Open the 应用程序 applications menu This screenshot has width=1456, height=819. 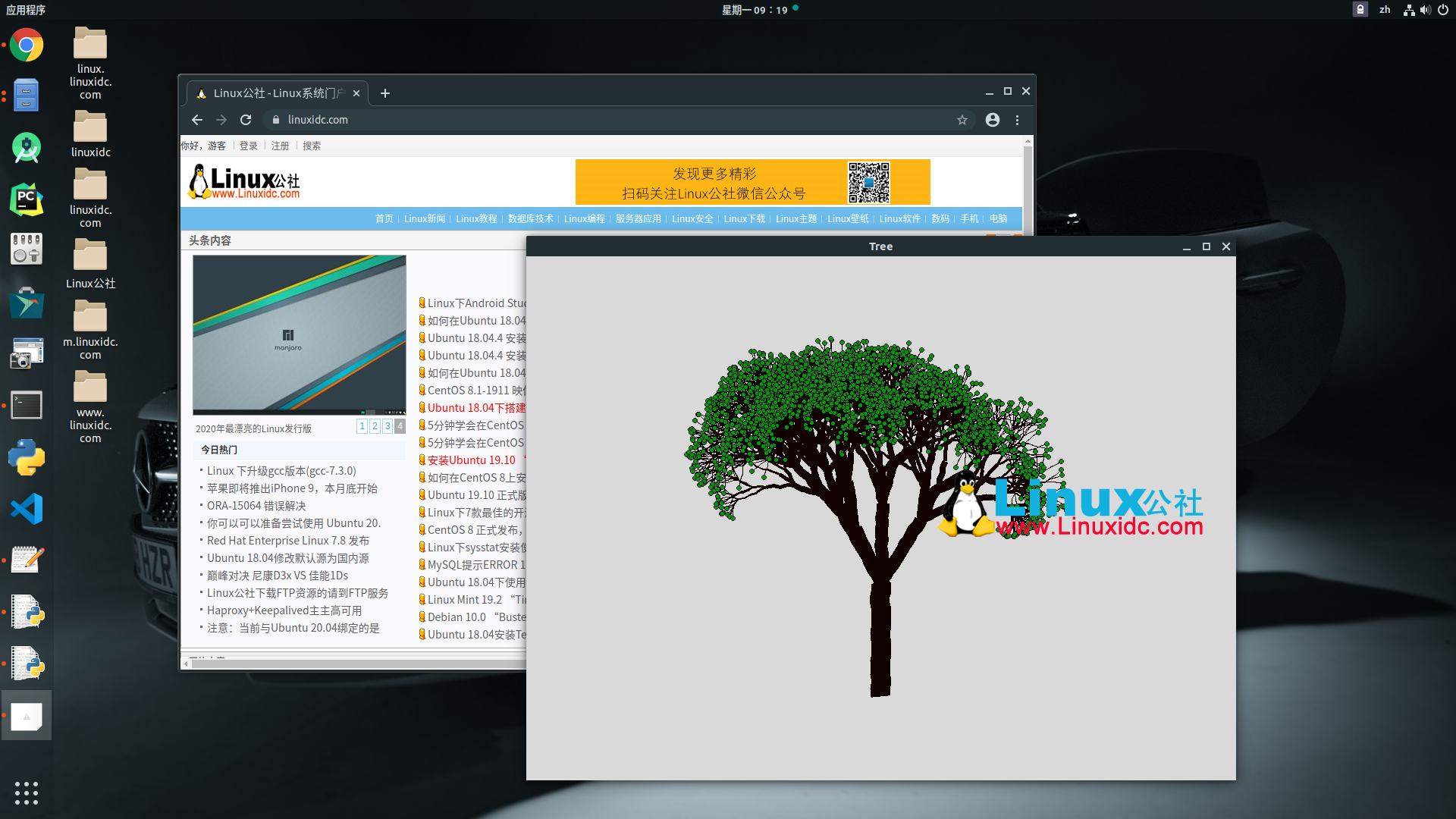26,10
